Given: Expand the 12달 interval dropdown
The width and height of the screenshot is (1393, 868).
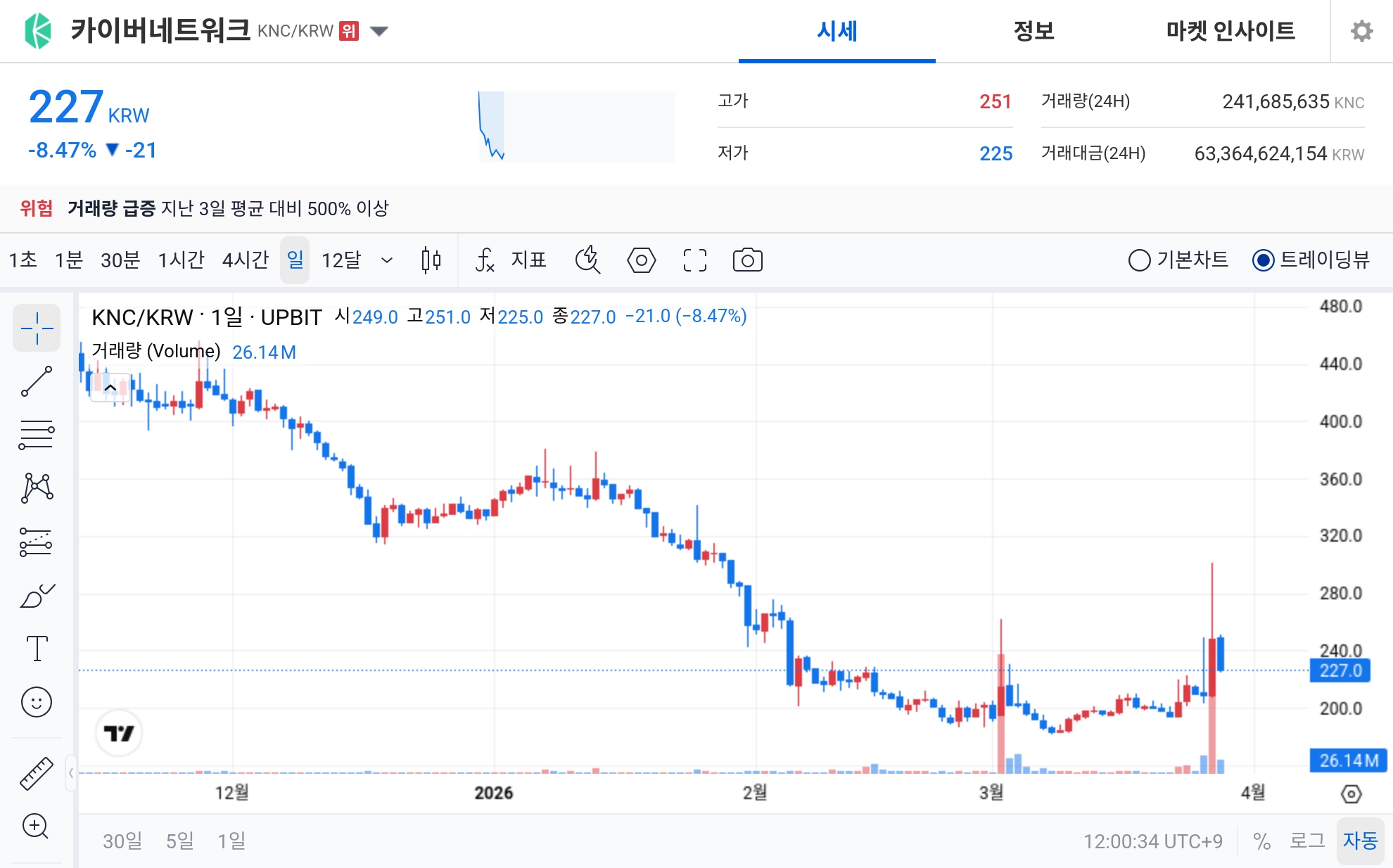Looking at the screenshot, I should coord(387,260).
